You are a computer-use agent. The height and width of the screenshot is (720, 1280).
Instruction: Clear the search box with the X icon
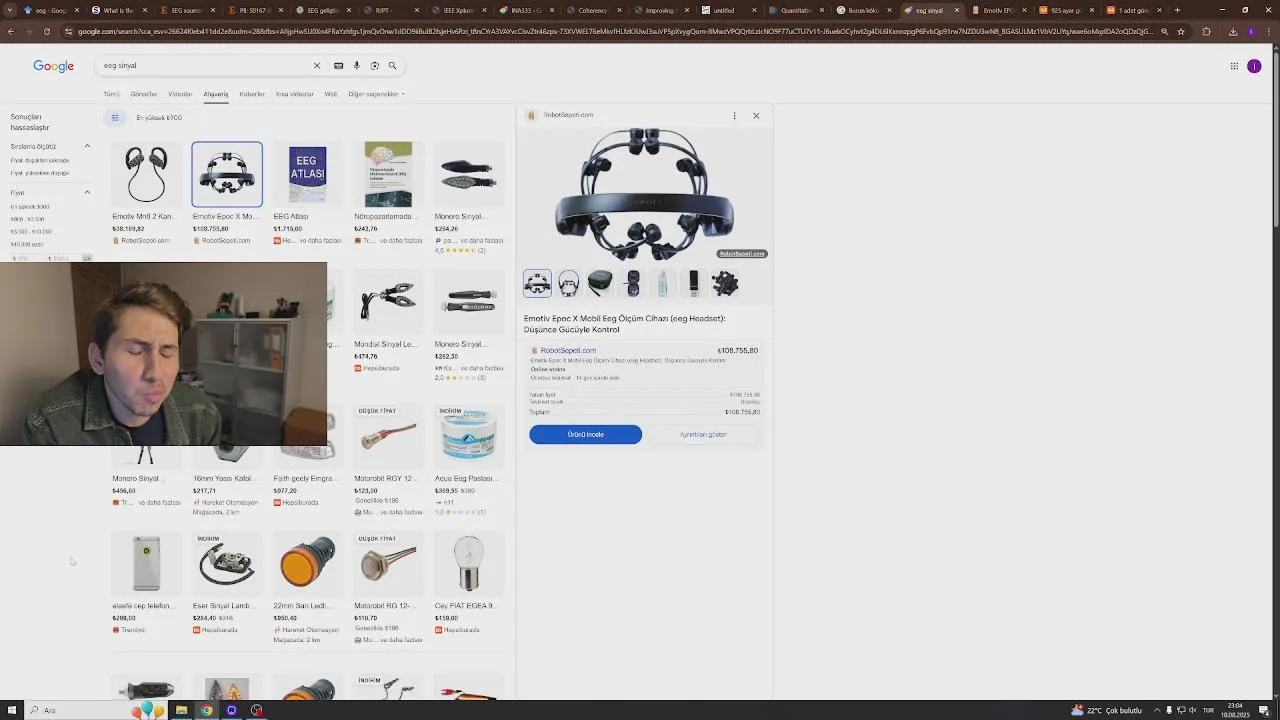[317, 66]
